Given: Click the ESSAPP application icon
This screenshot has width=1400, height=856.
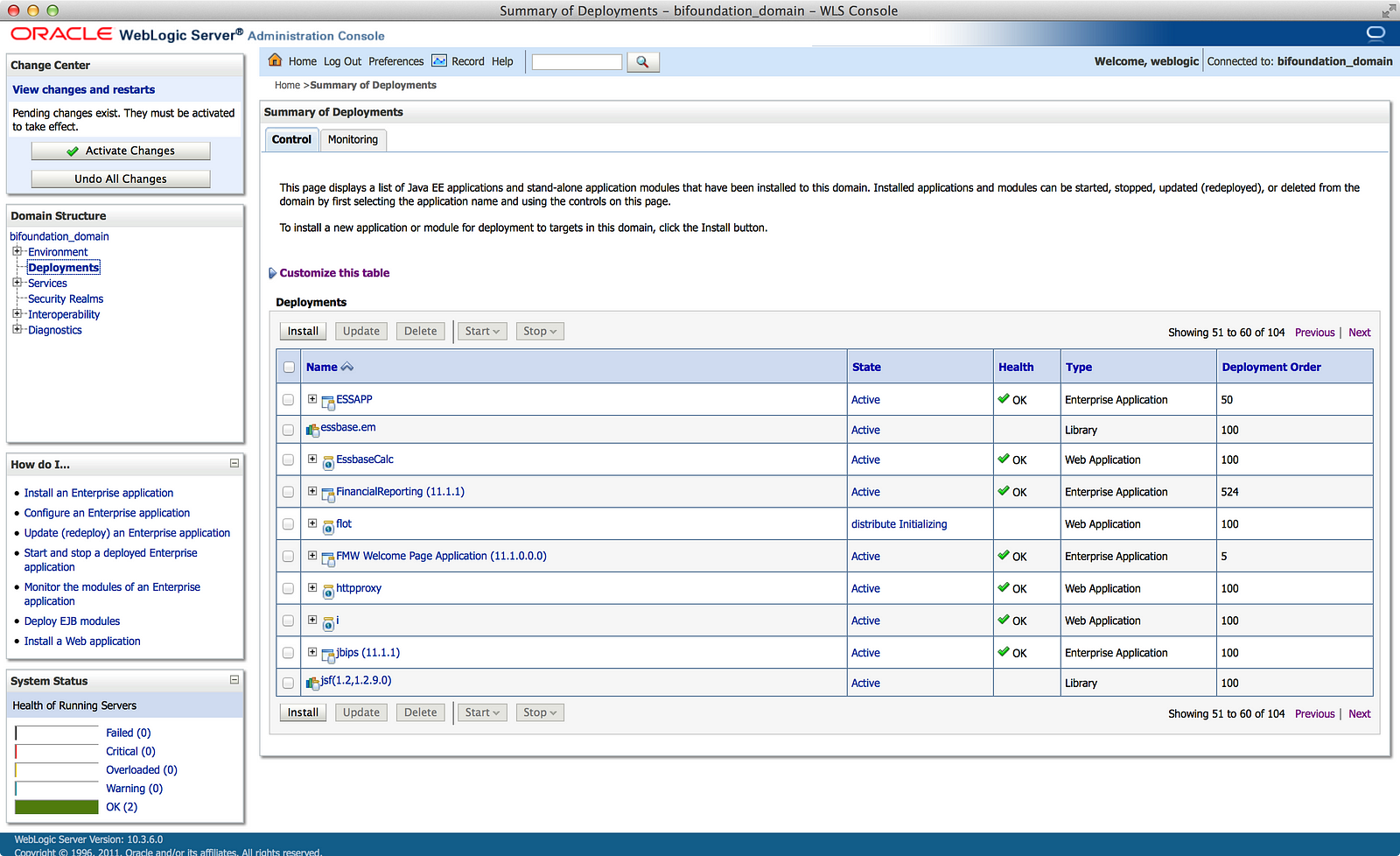Looking at the screenshot, I should tap(328, 403).
